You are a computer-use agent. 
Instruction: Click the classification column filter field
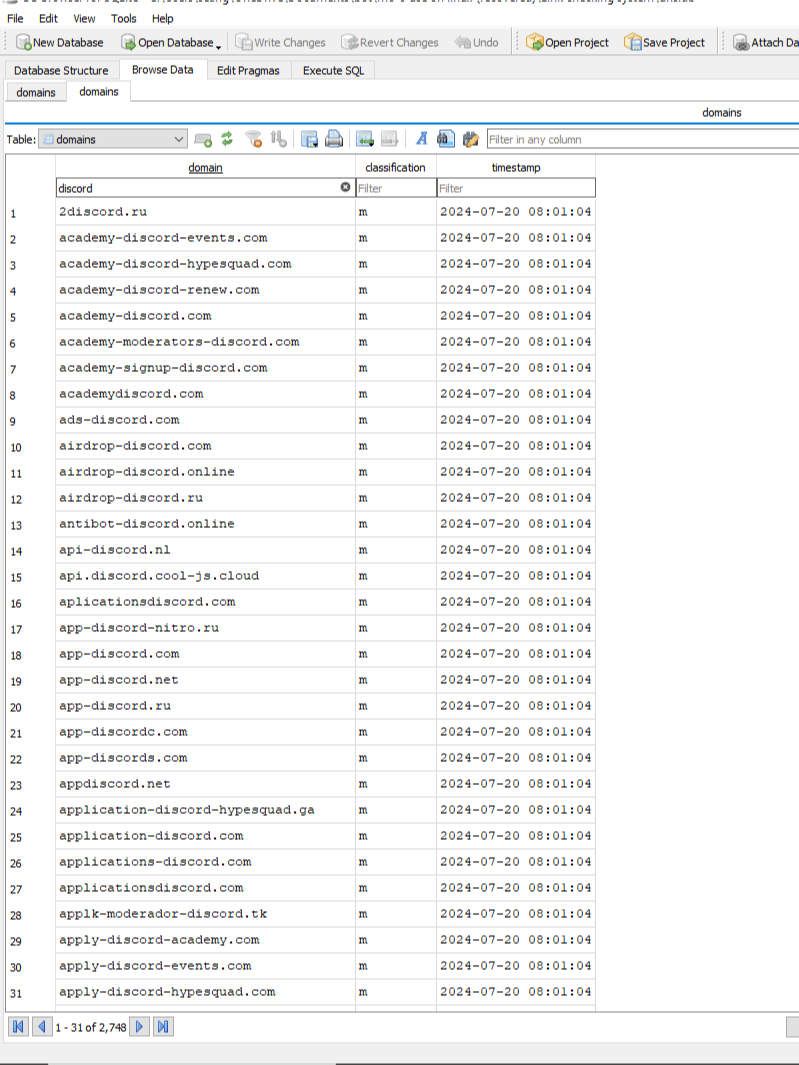point(395,188)
